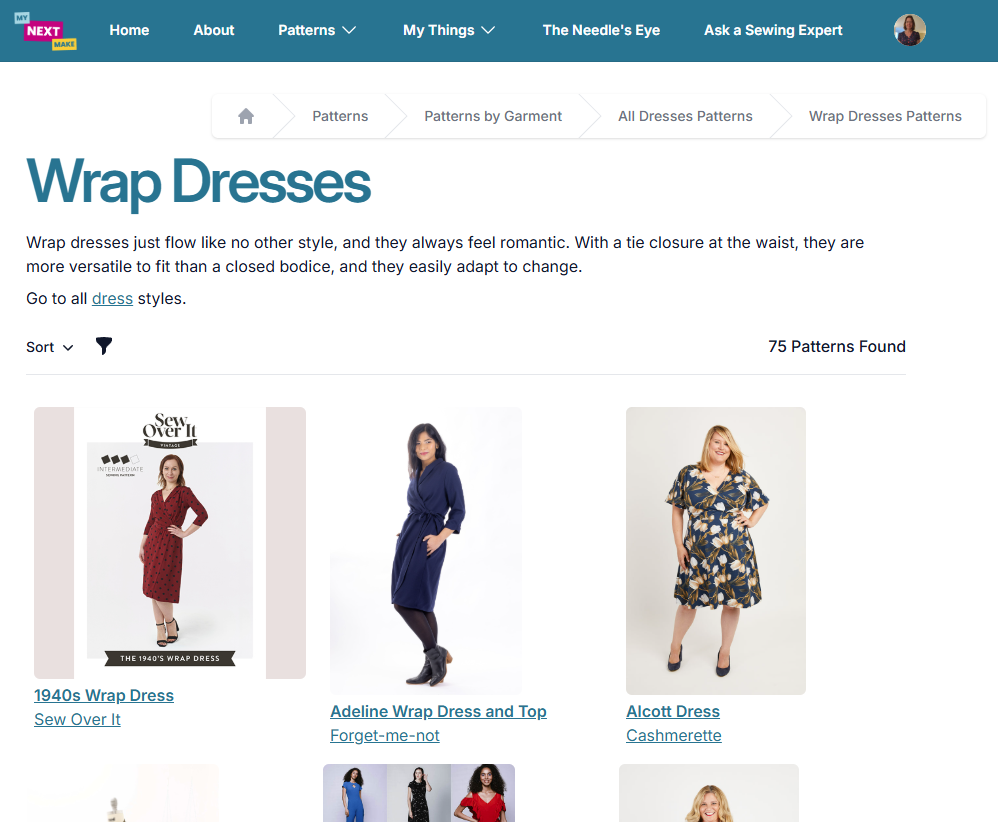Click the Cashmerette designer link
This screenshot has width=998, height=822.
pos(673,735)
